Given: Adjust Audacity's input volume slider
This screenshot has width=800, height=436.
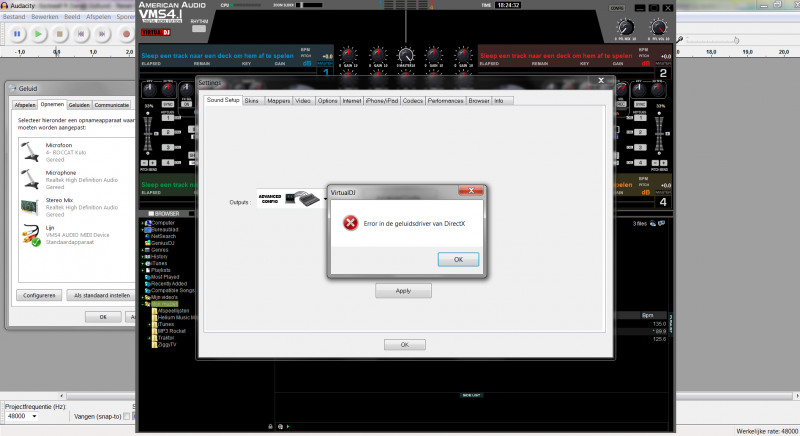Looking at the screenshot, I should click(712, 39).
